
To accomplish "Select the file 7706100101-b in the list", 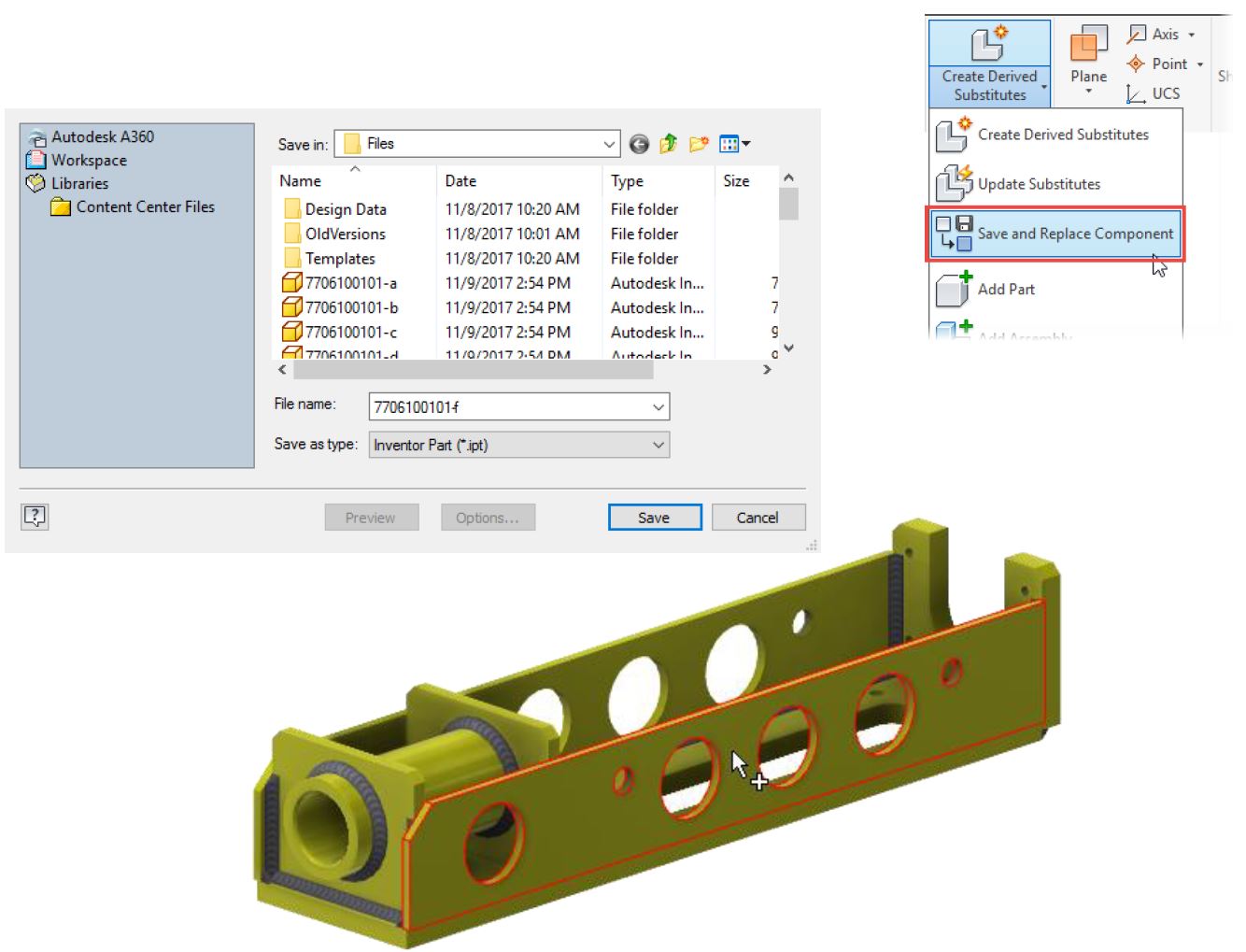I will pyautogui.click(x=351, y=307).
